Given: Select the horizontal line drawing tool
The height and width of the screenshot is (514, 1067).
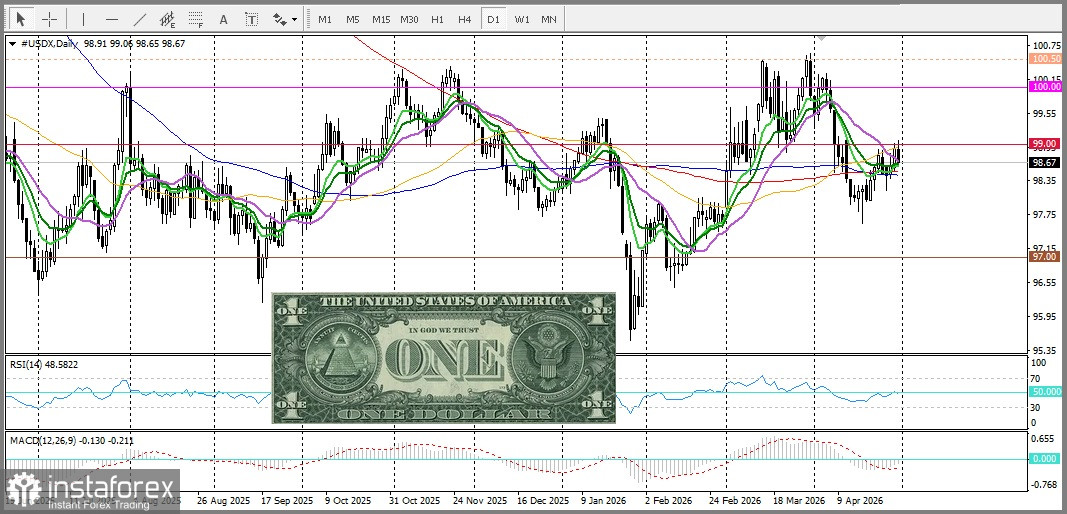Looking at the screenshot, I should 111,19.
